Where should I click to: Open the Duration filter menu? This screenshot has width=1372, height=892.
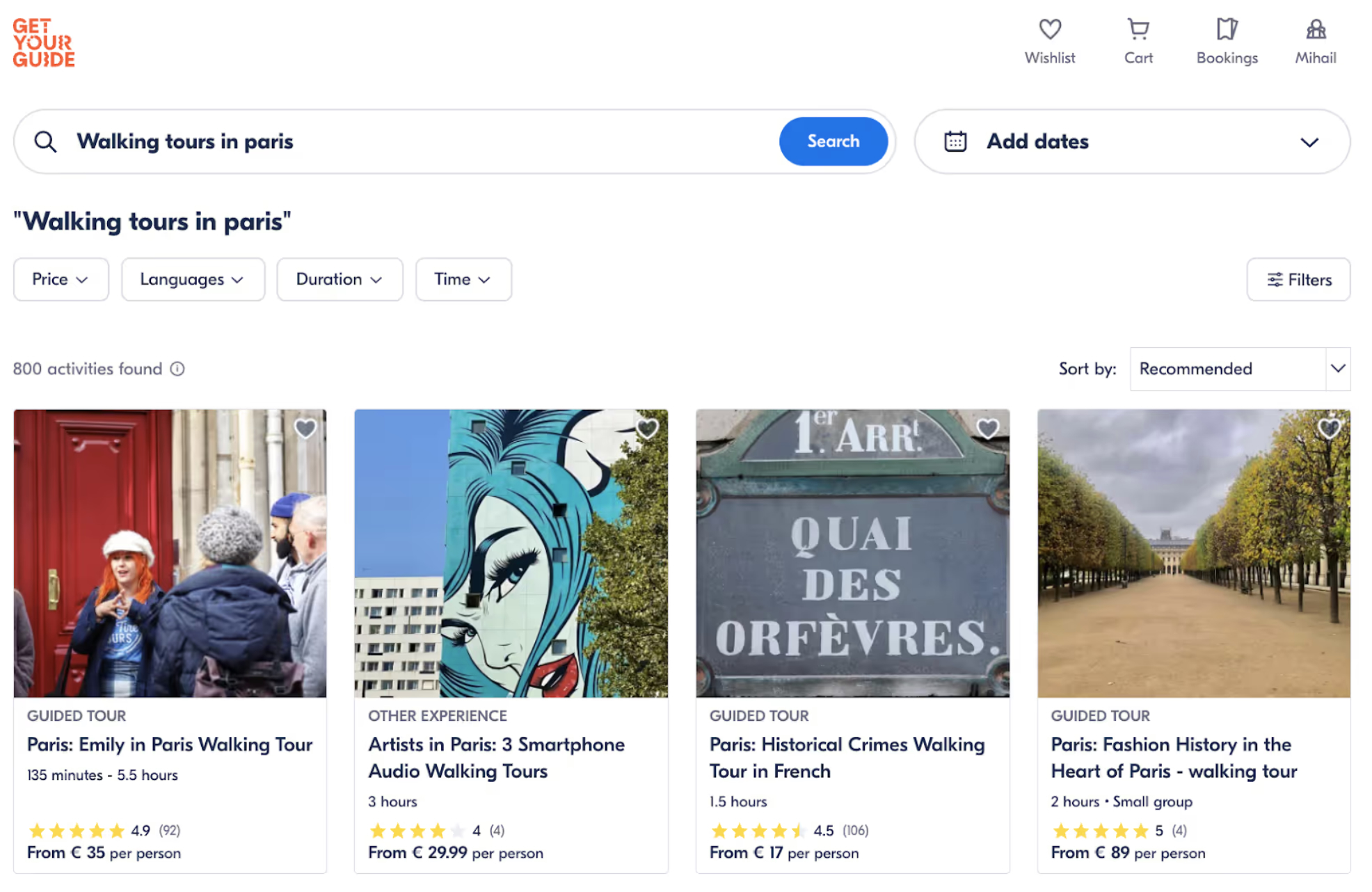(x=339, y=279)
